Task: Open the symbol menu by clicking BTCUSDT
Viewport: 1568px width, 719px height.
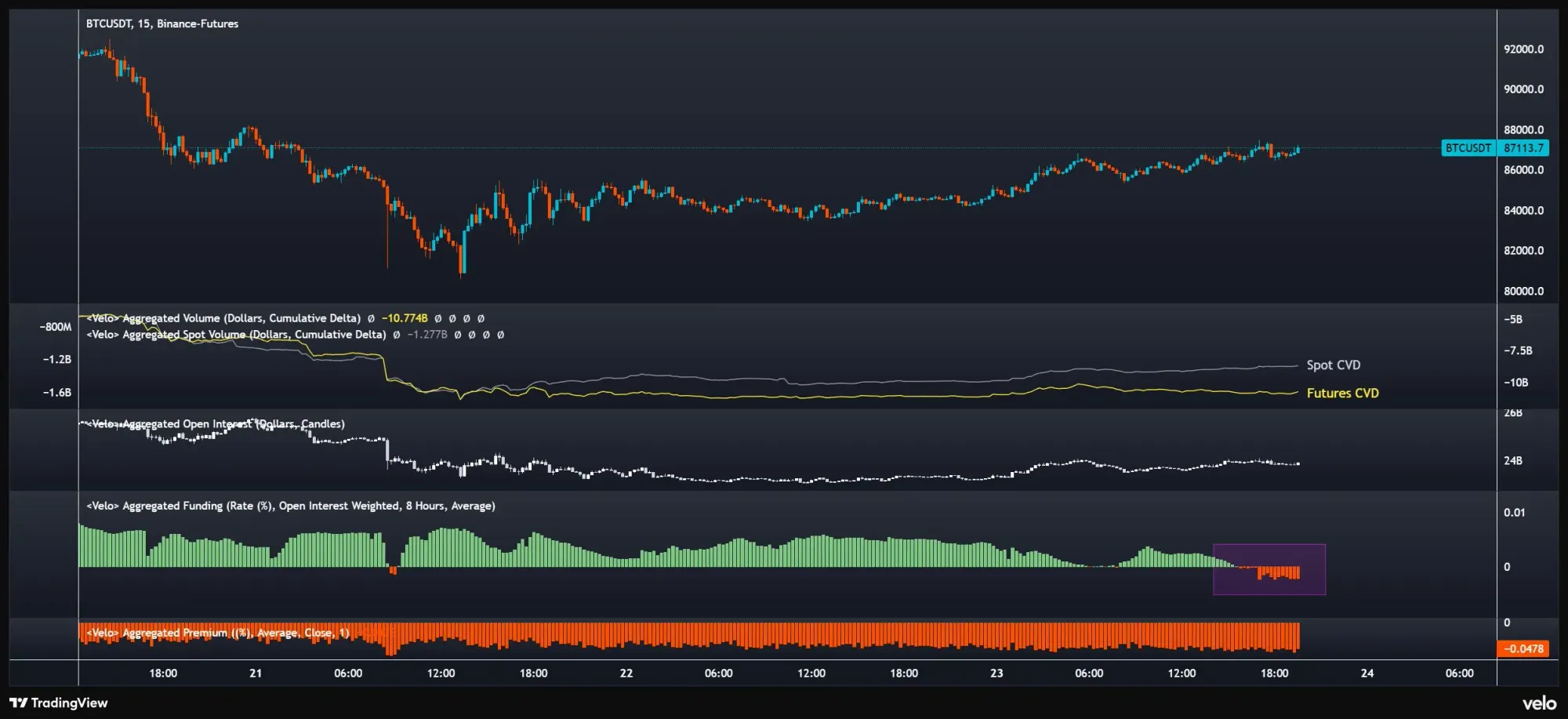Action: click(x=108, y=24)
